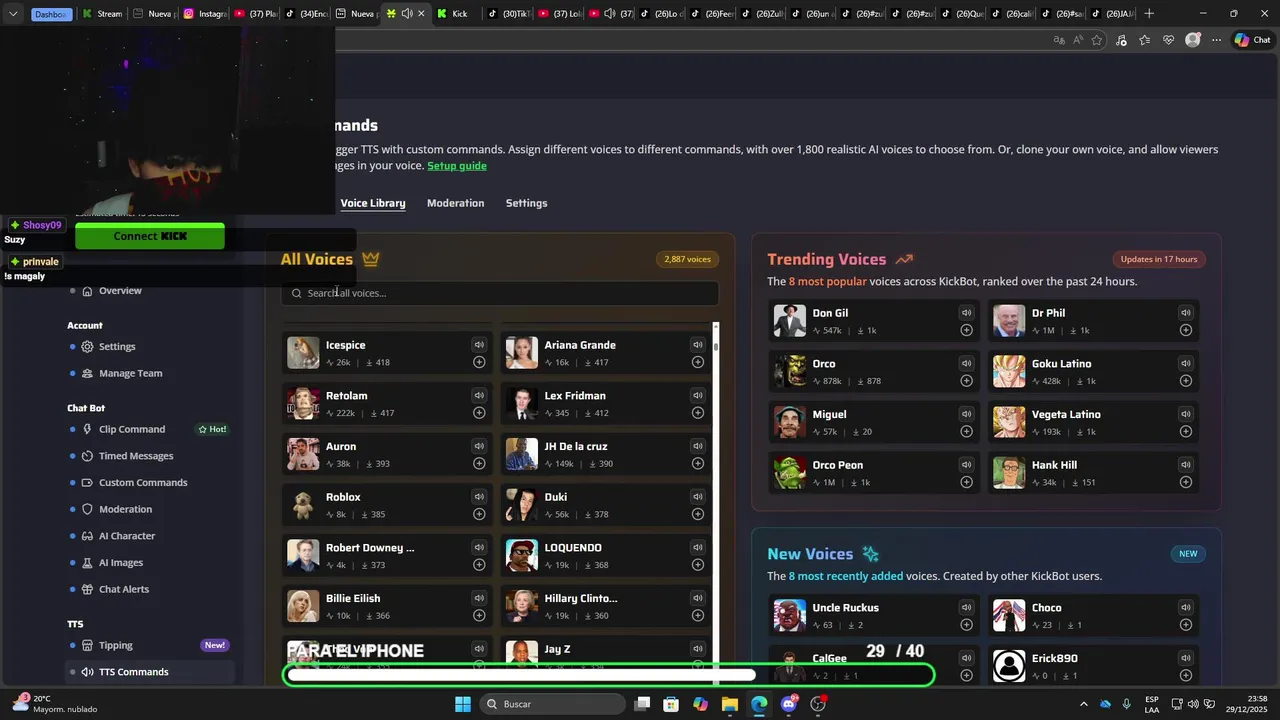Image resolution: width=1280 pixels, height=720 pixels.
Task: Click the taskbar Buscar search box
Action: tap(551, 704)
